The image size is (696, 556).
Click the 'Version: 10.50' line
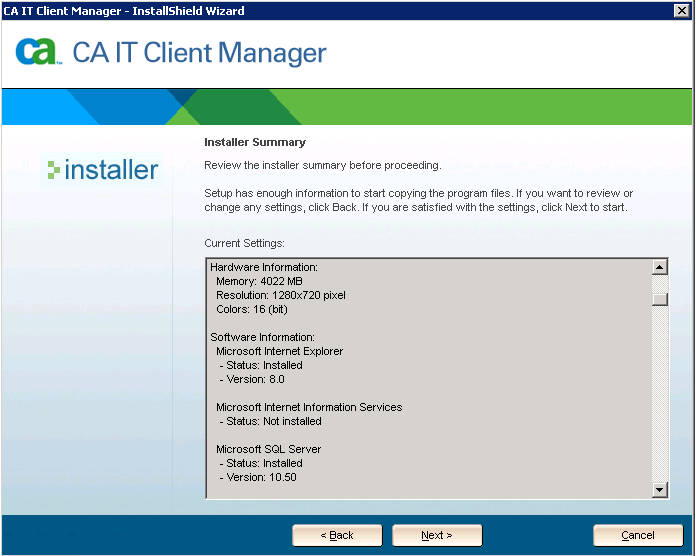pyautogui.click(x=258, y=477)
